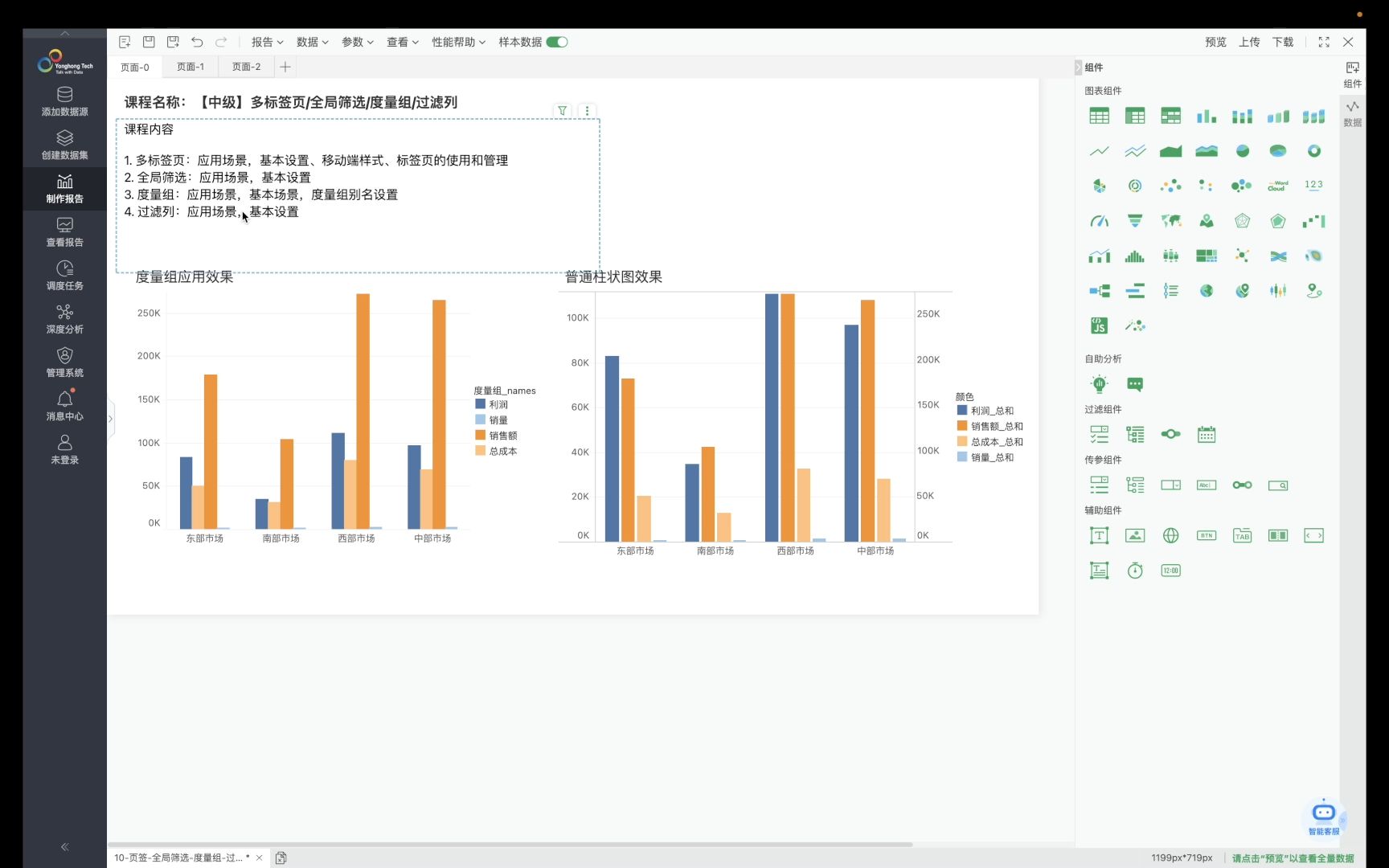
Task: Add the date calendar filter component
Action: click(1206, 435)
